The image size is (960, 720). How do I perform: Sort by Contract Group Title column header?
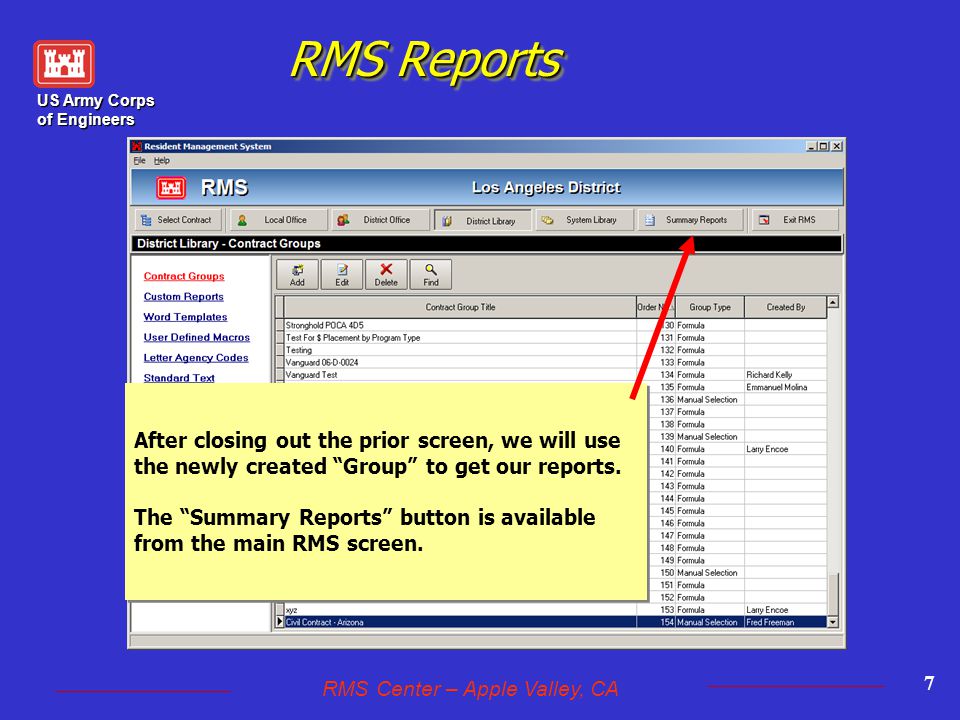click(x=460, y=307)
